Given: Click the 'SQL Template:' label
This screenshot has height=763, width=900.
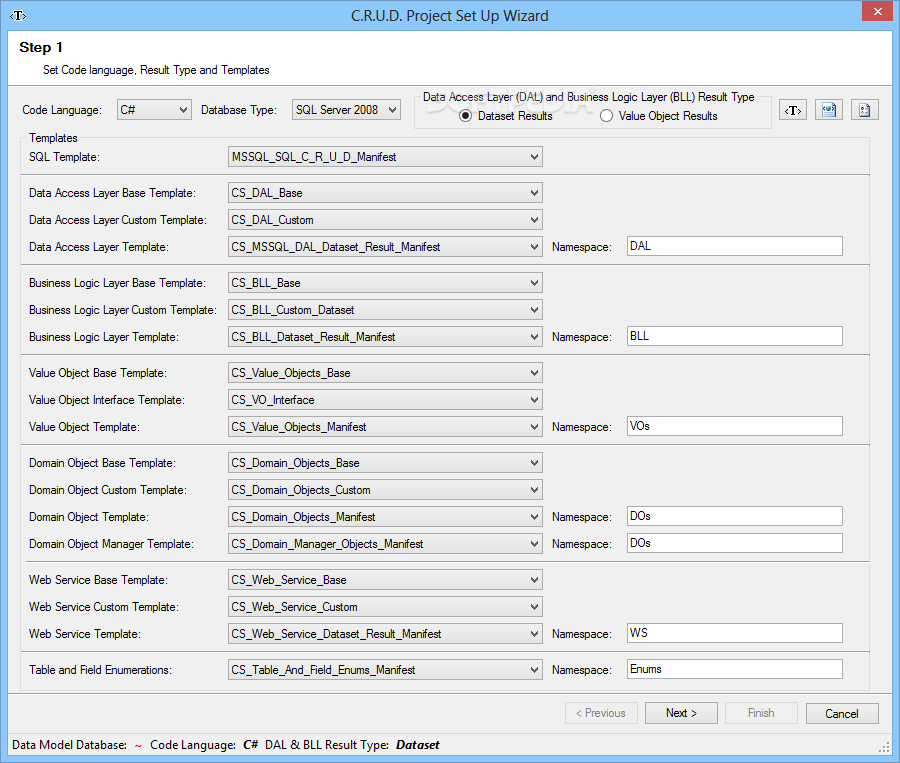Looking at the screenshot, I should (64, 157).
